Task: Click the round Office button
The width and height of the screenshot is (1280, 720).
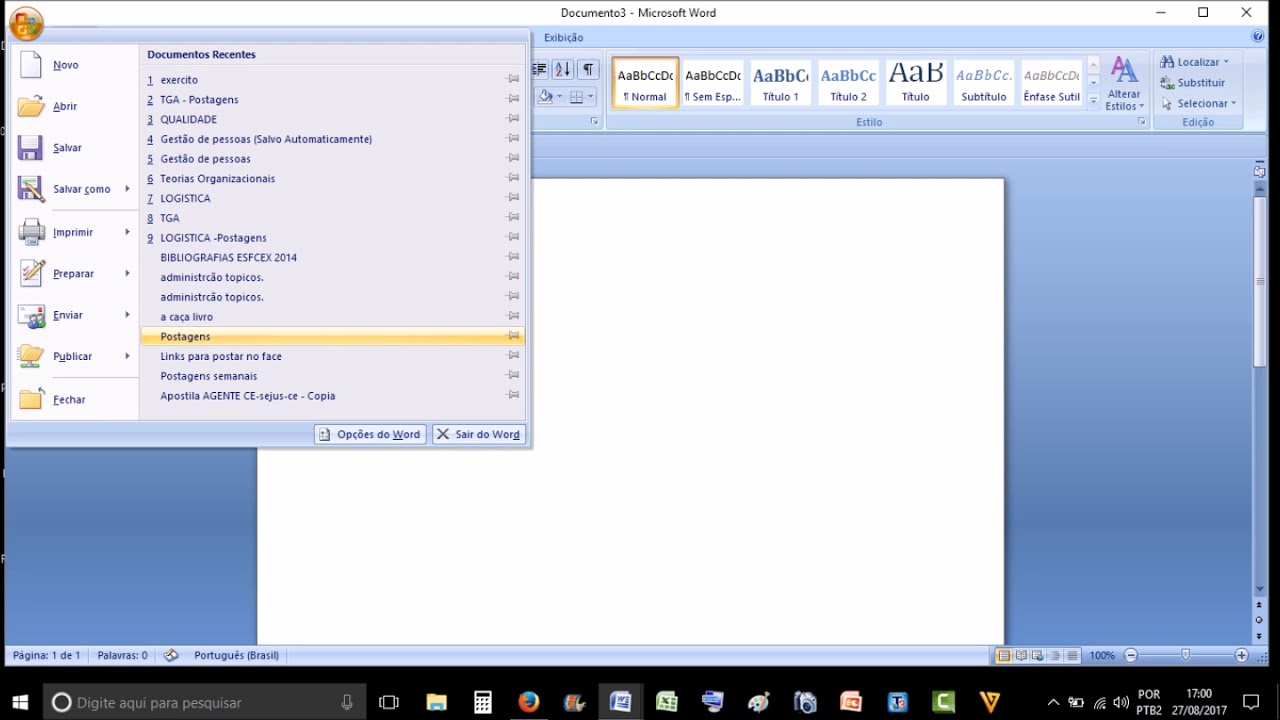Action: 26,24
